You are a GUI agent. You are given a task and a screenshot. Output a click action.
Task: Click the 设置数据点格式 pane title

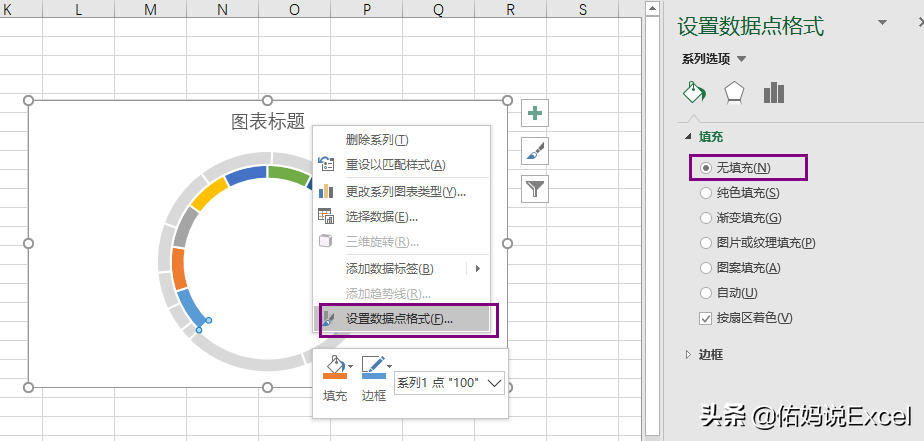click(x=751, y=27)
